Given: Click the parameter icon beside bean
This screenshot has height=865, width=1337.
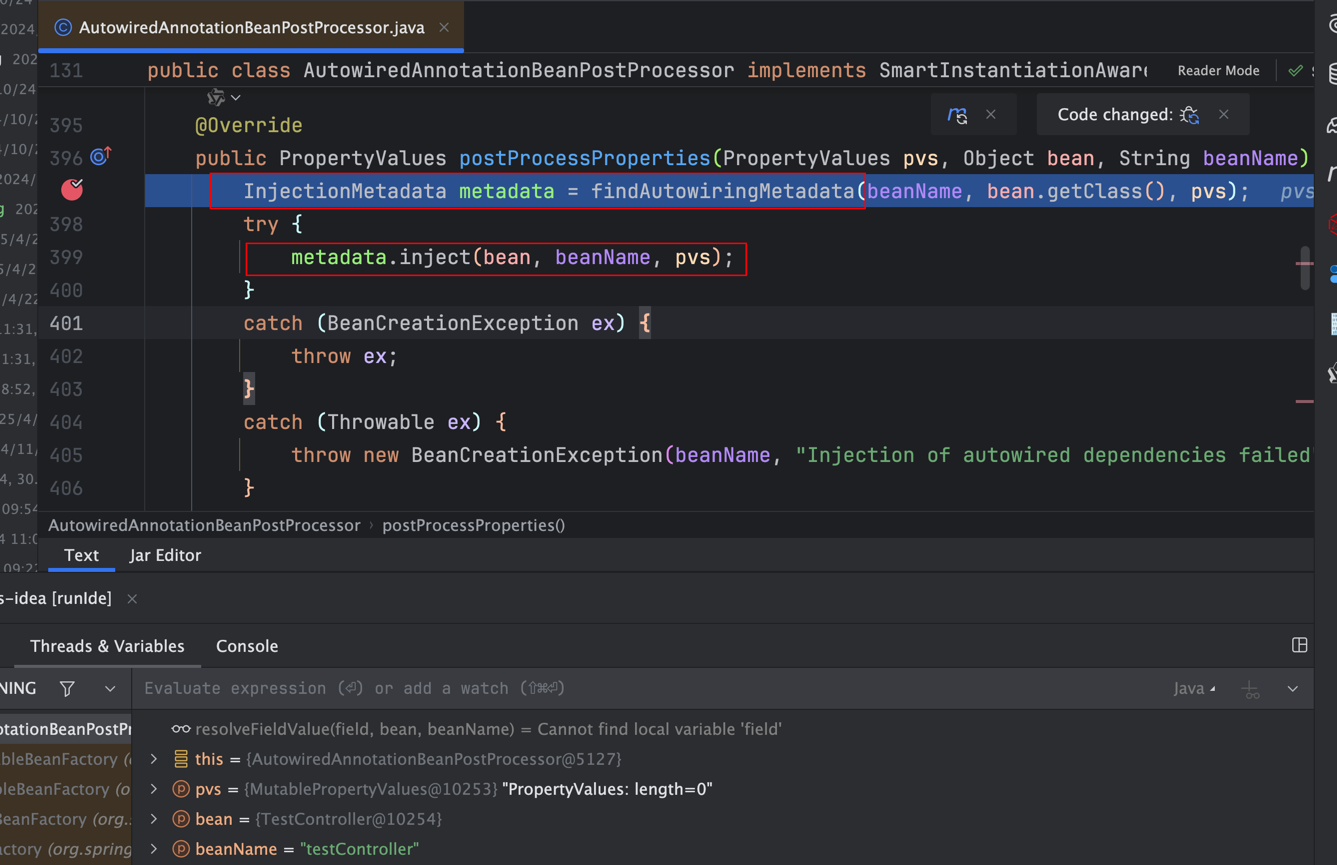Looking at the screenshot, I should pos(181,819).
